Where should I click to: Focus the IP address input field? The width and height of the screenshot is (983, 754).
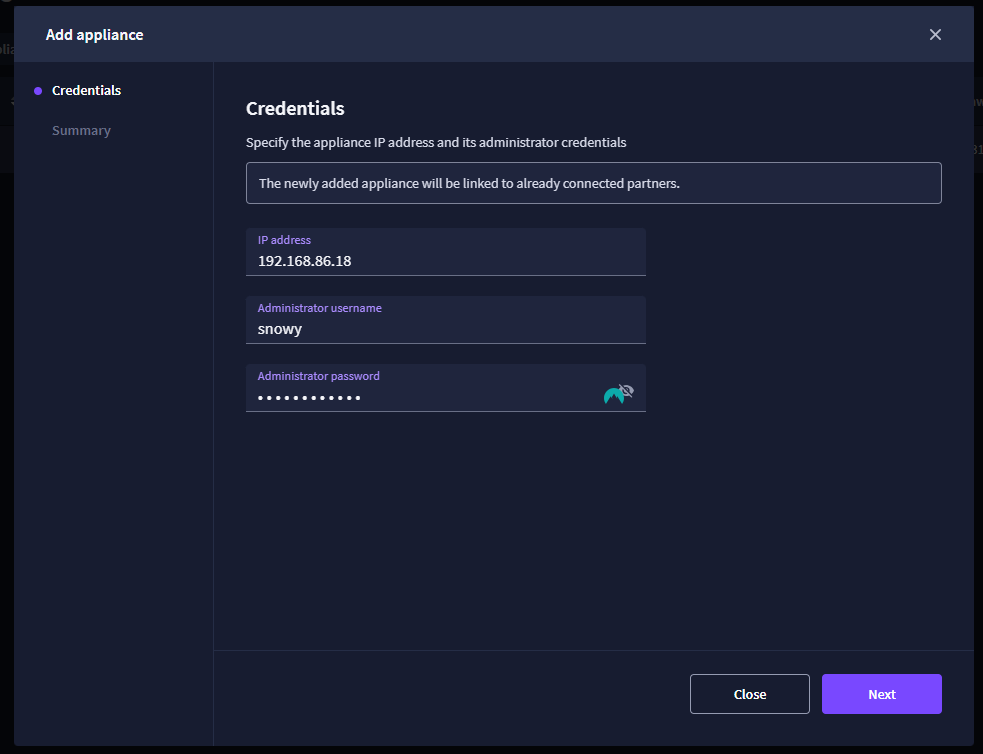click(446, 252)
